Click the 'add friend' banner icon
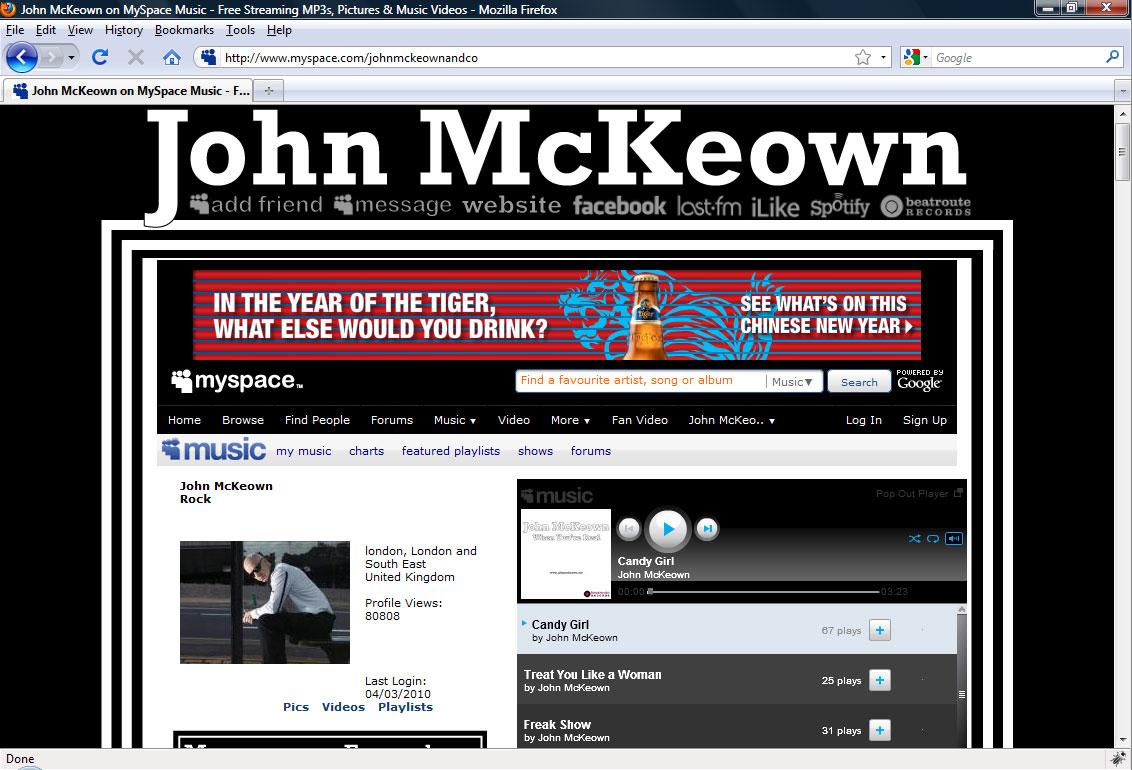1132x770 pixels. (x=256, y=205)
